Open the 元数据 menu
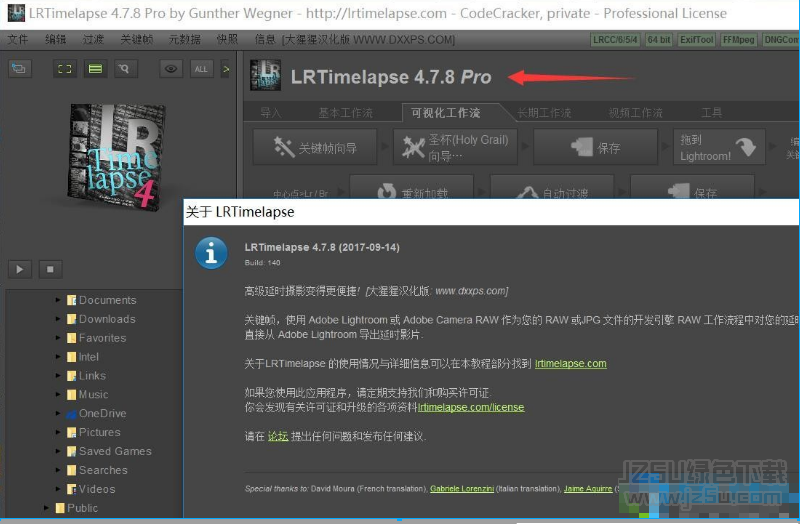This screenshot has width=800, height=524. tap(185, 39)
